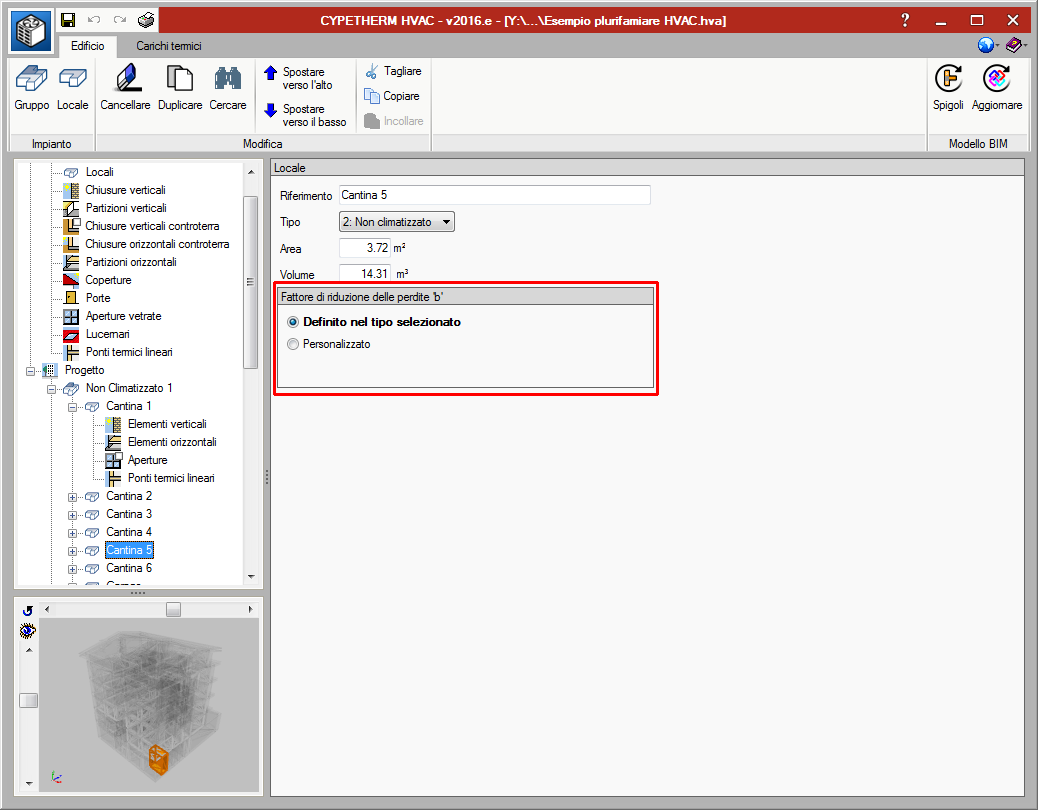The image size is (1038, 810).
Task: Click the Riferimento field 'Cantina 5'
Action: pyautogui.click(x=495, y=195)
